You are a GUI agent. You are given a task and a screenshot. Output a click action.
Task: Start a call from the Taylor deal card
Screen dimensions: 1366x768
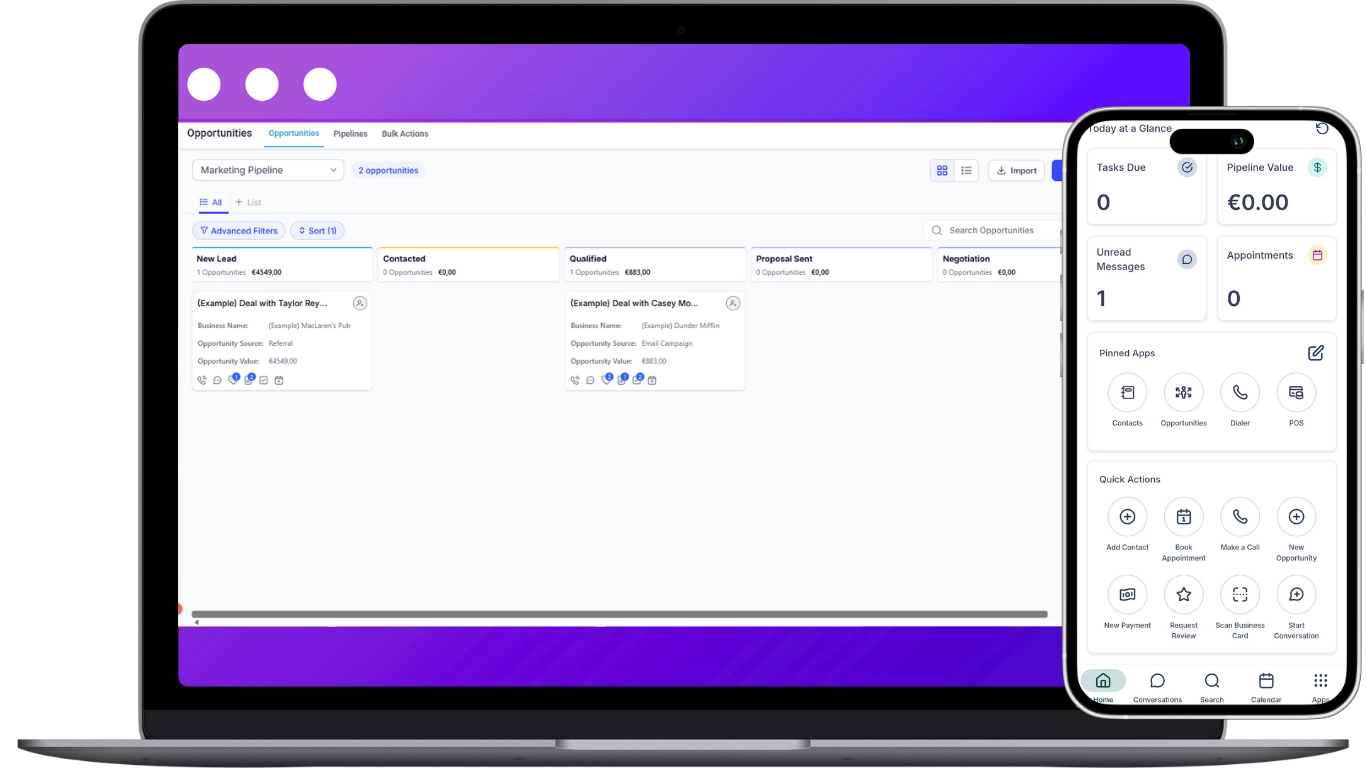202,380
